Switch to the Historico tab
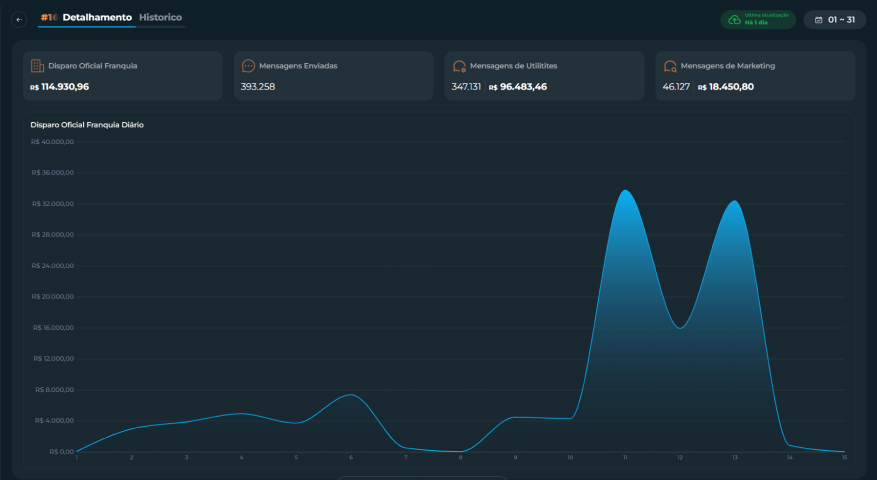Screen dimensions: 877x480 (161, 17)
